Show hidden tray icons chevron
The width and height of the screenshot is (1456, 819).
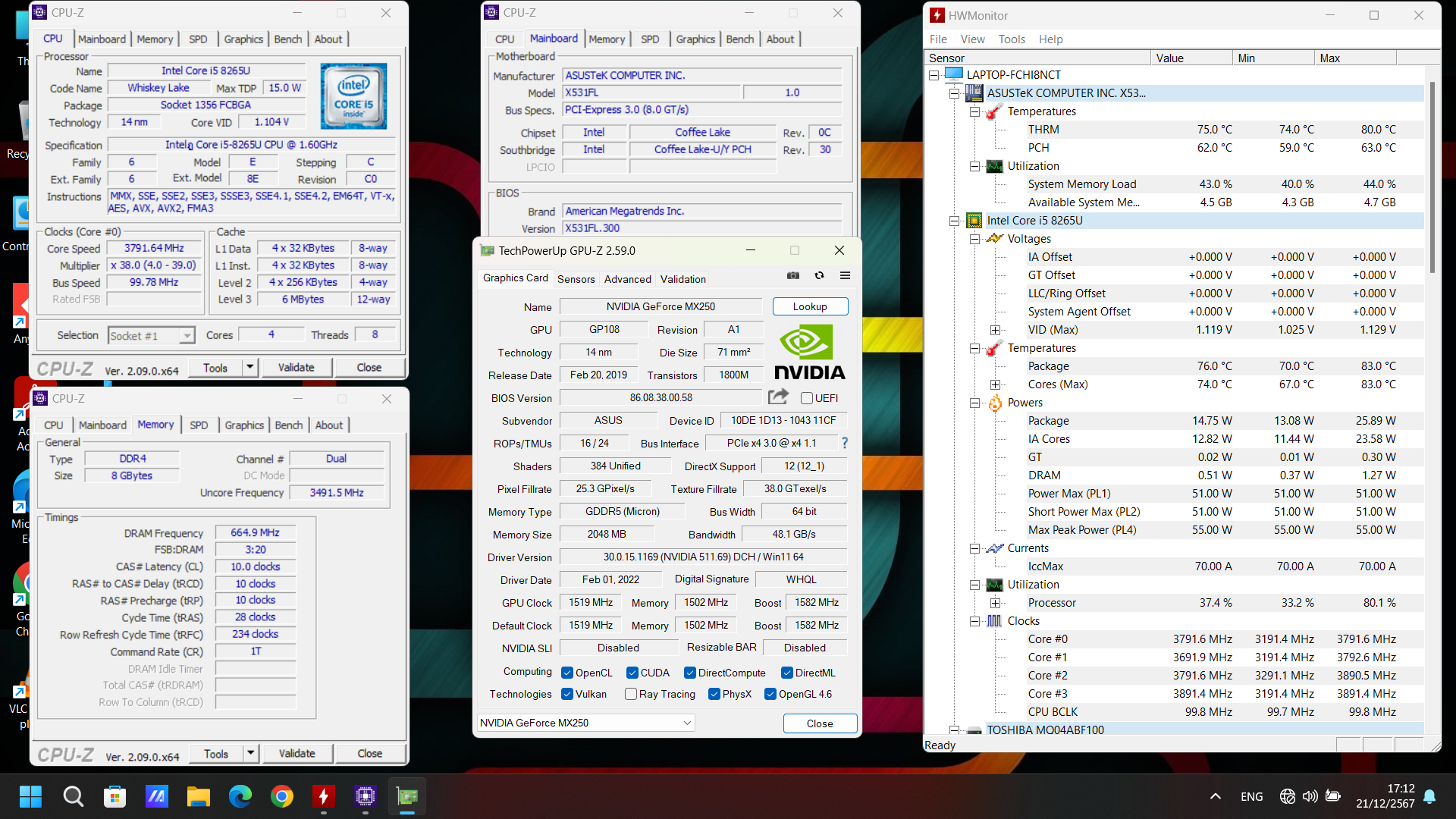tap(1216, 796)
